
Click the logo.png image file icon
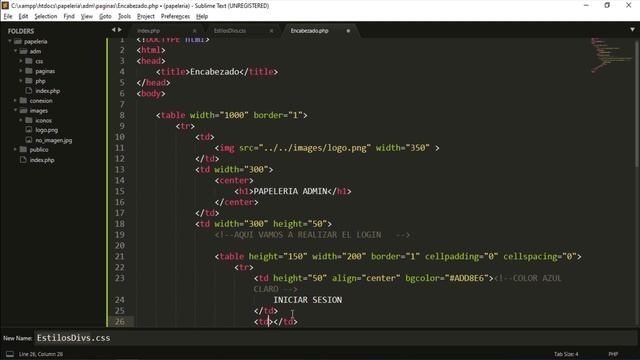click(29, 130)
